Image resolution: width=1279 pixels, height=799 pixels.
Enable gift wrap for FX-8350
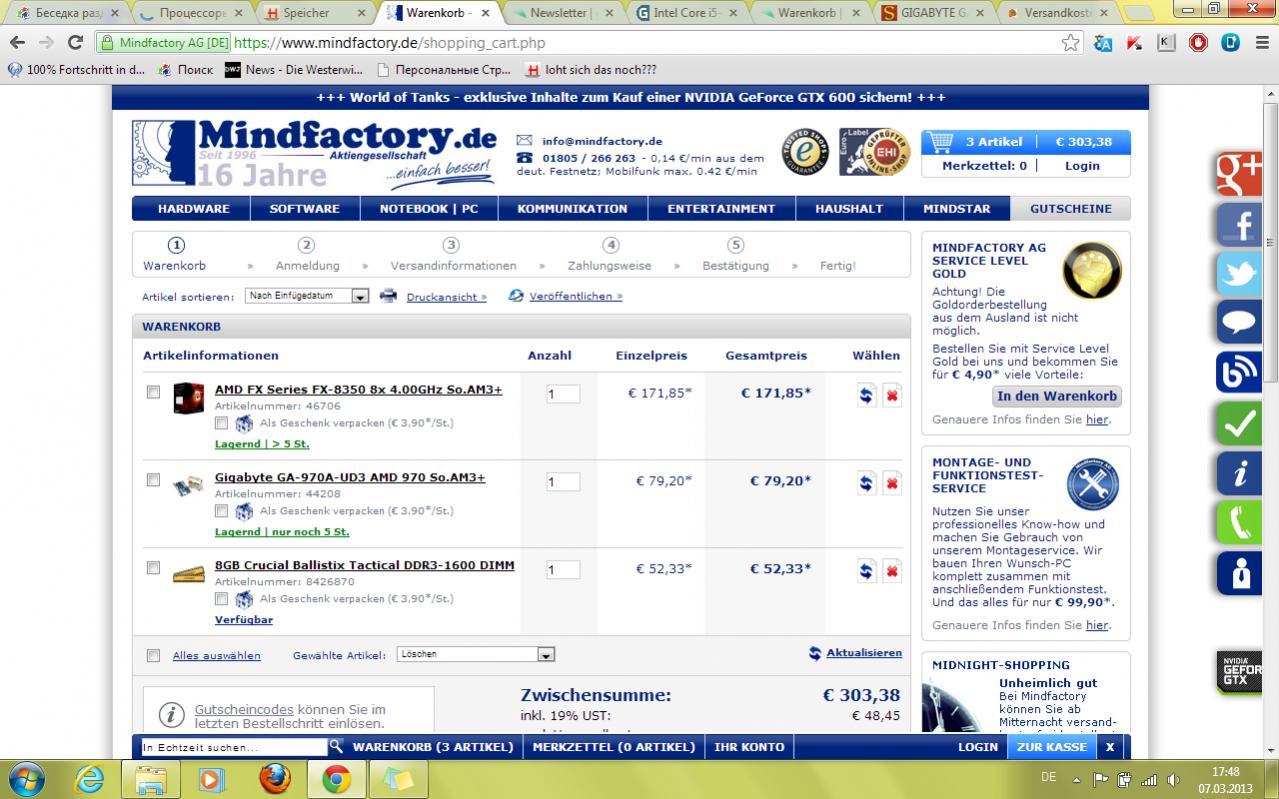click(x=221, y=423)
